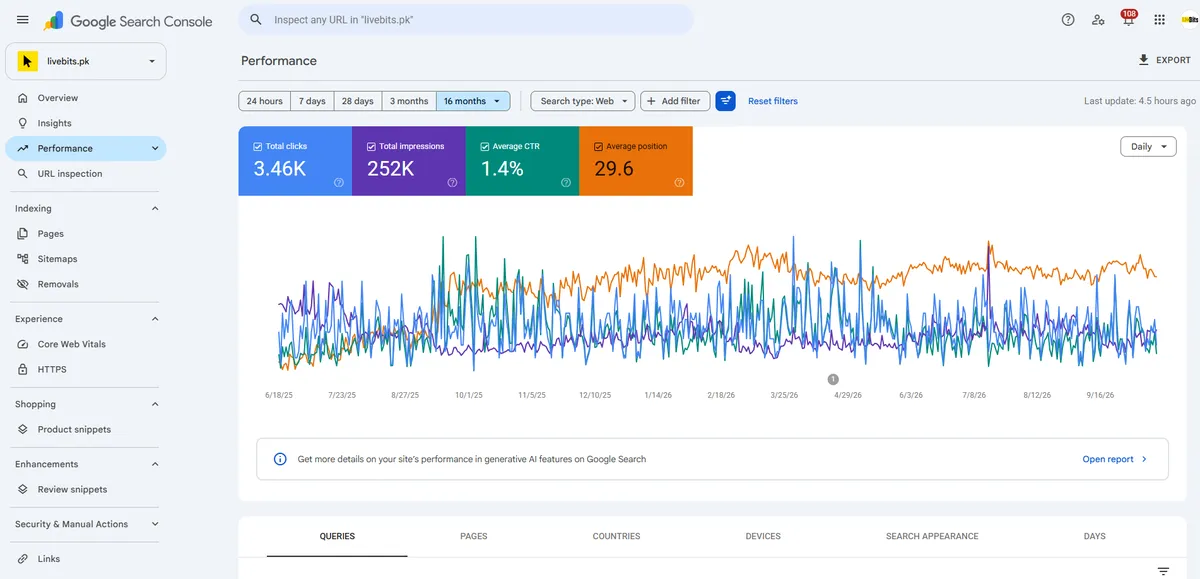Click the info icon in generative AI banner
The height and width of the screenshot is (579, 1200).
click(x=280, y=459)
